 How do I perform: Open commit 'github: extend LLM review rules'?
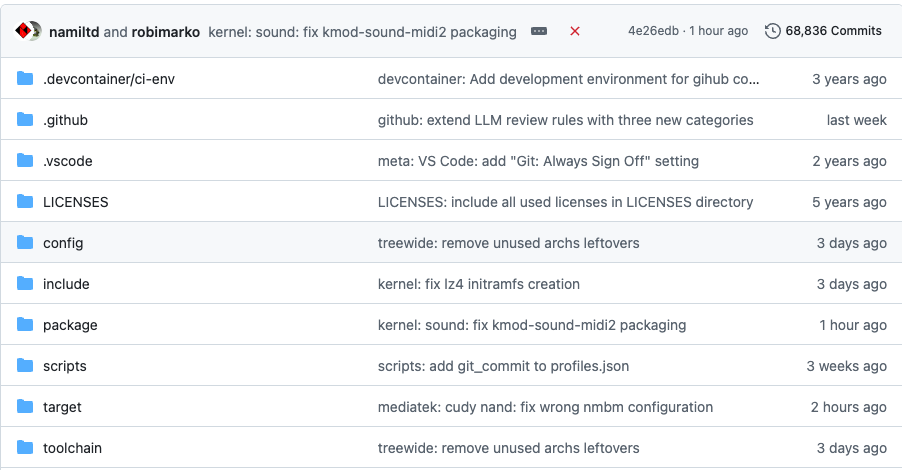[x=565, y=120]
